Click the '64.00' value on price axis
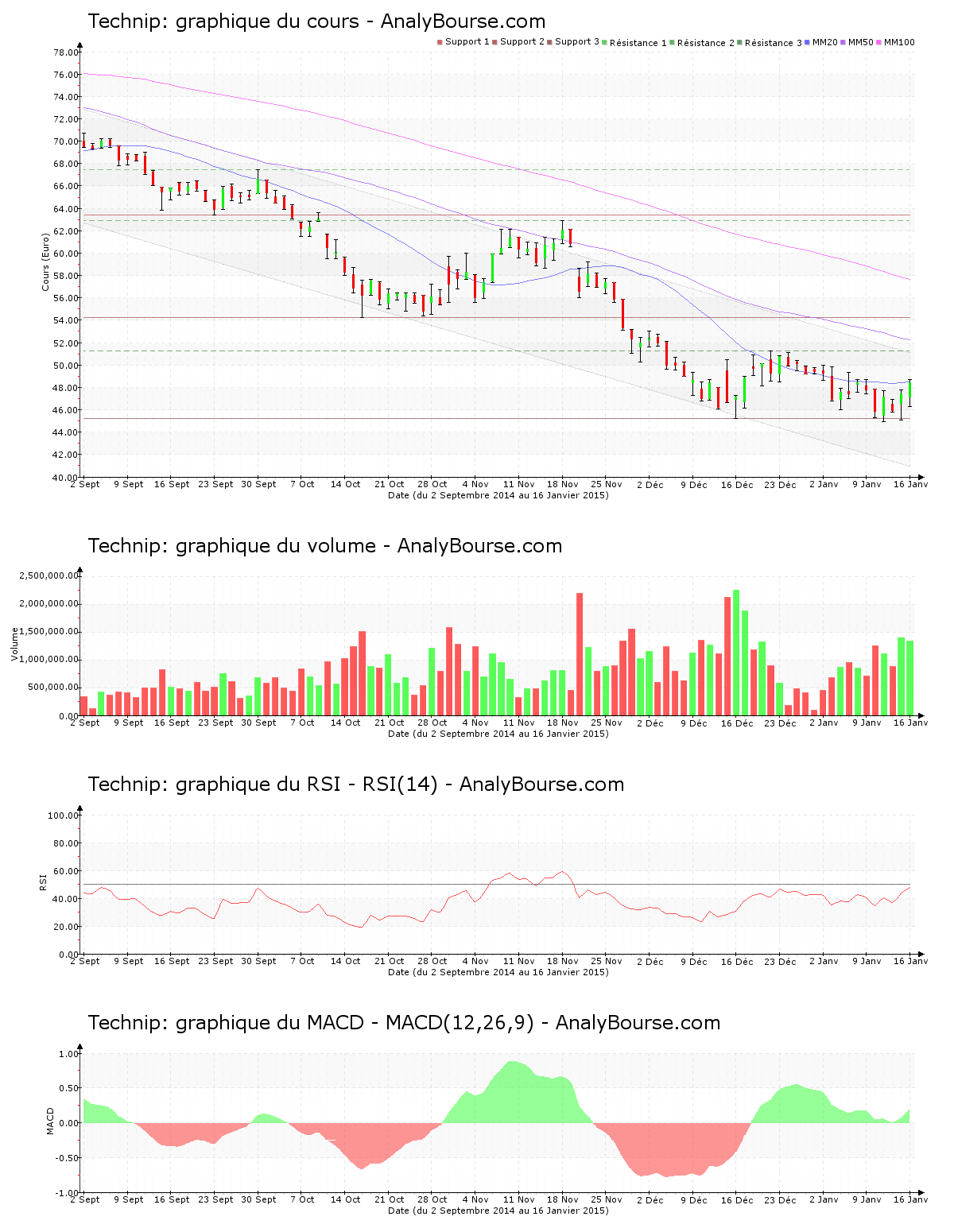 click(66, 209)
